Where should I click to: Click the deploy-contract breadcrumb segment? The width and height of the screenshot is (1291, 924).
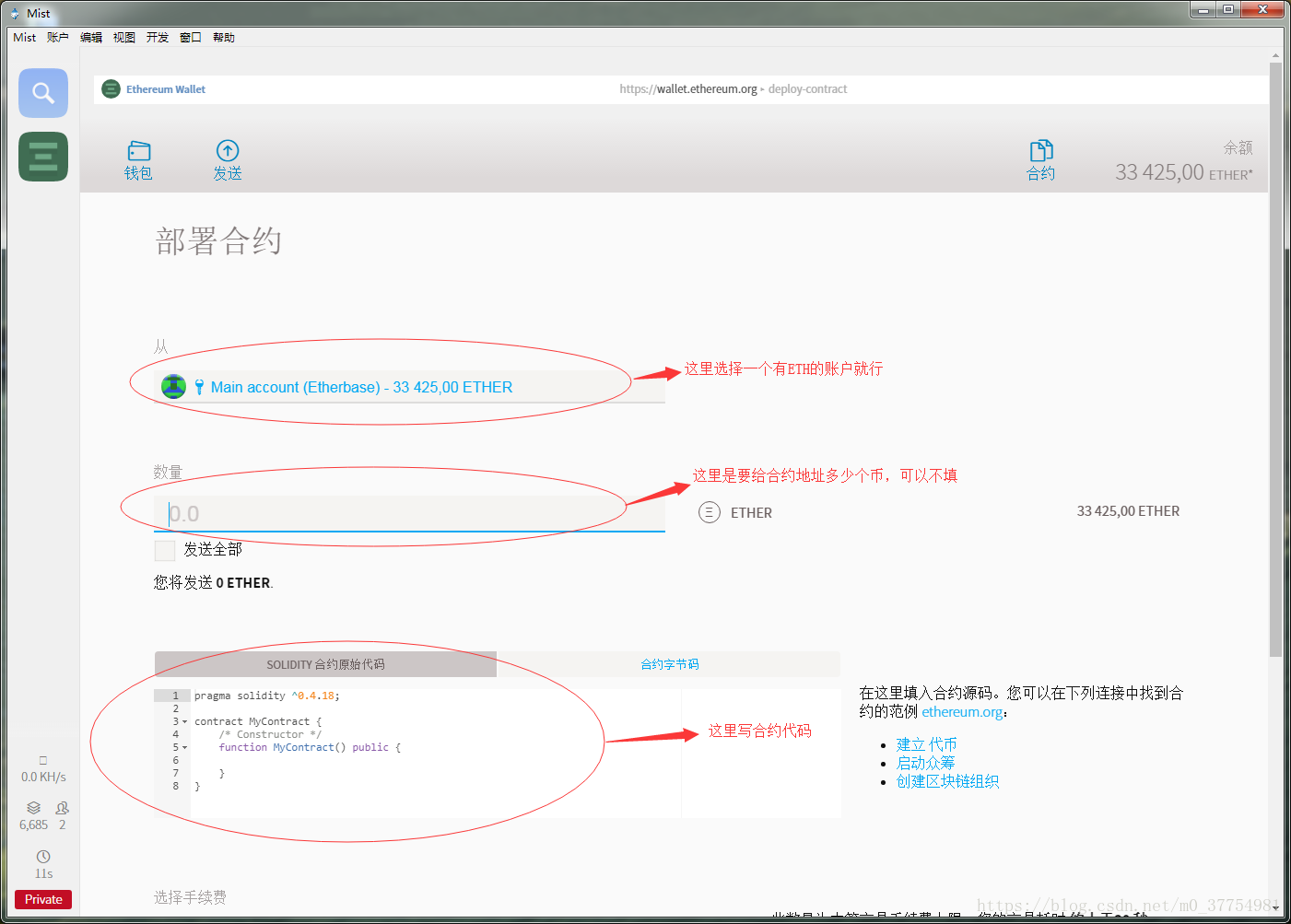coord(807,89)
